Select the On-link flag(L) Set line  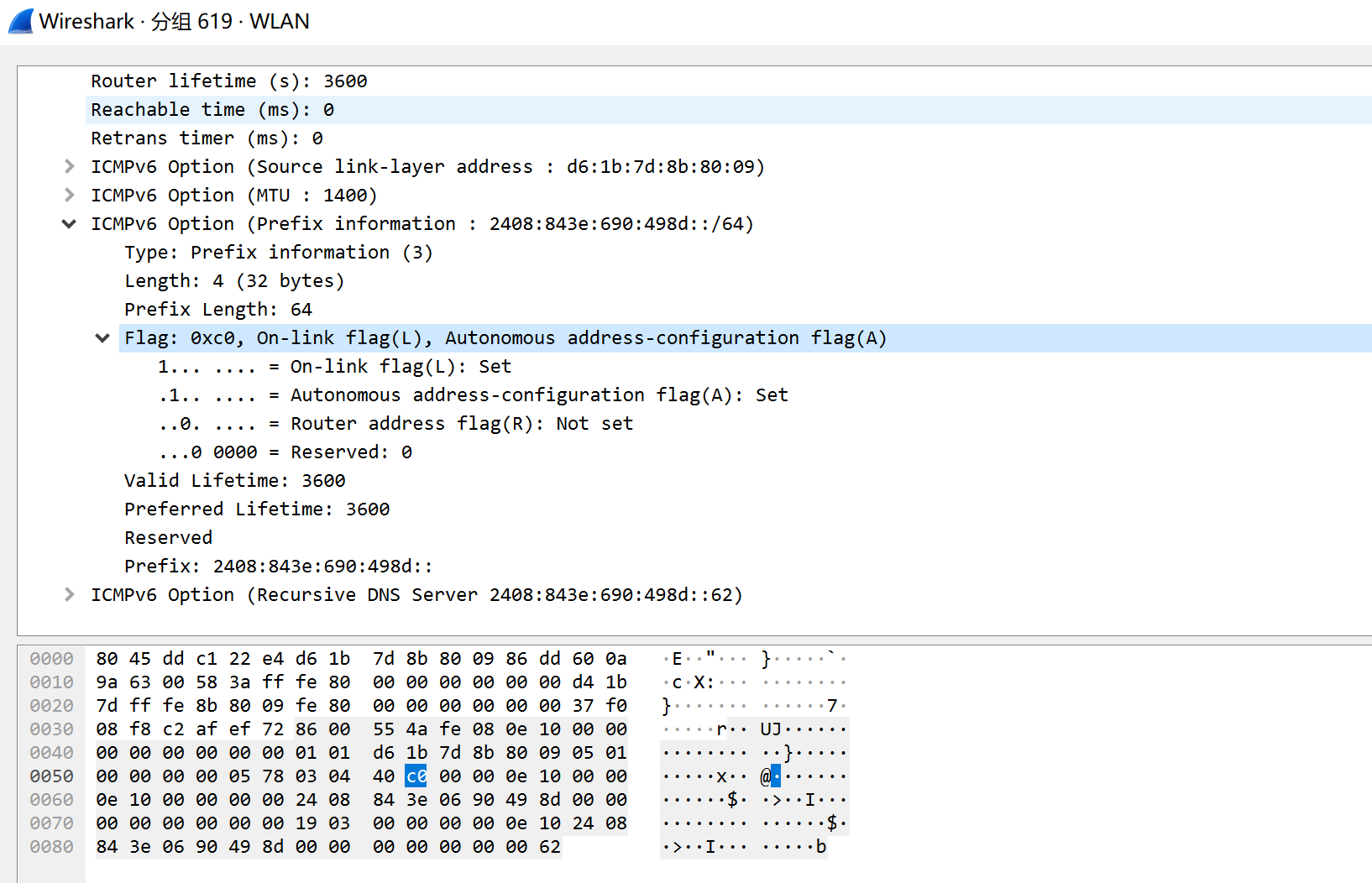334,367
